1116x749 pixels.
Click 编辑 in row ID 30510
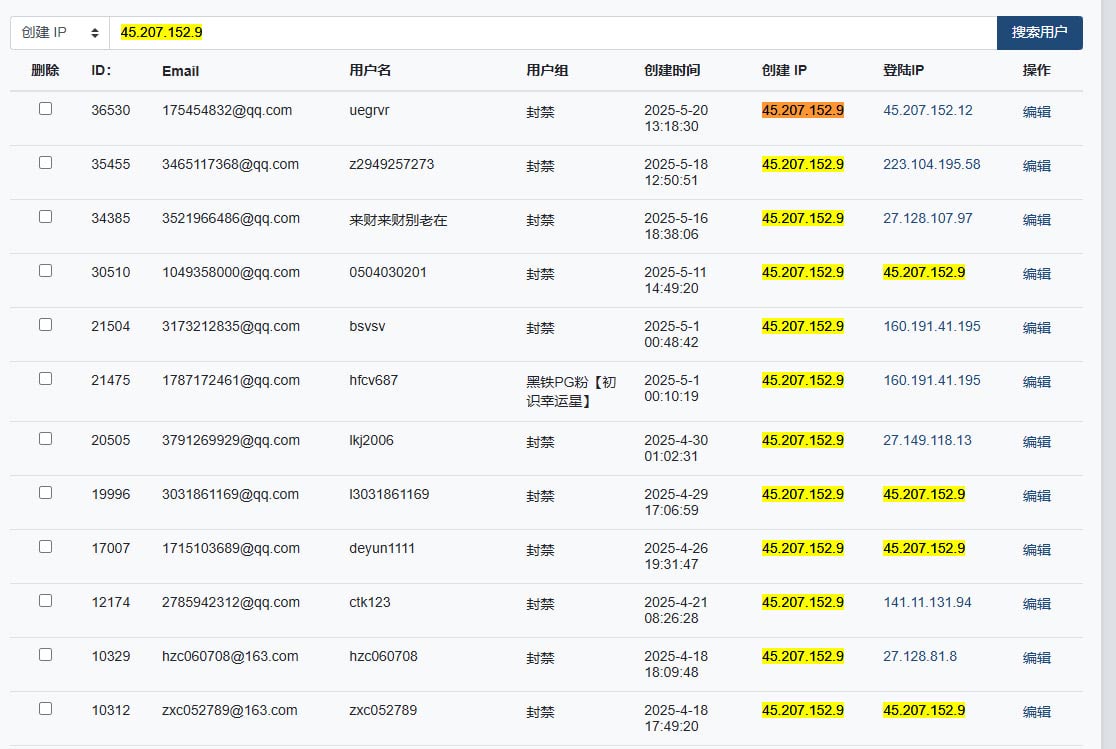pos(1036,274)
